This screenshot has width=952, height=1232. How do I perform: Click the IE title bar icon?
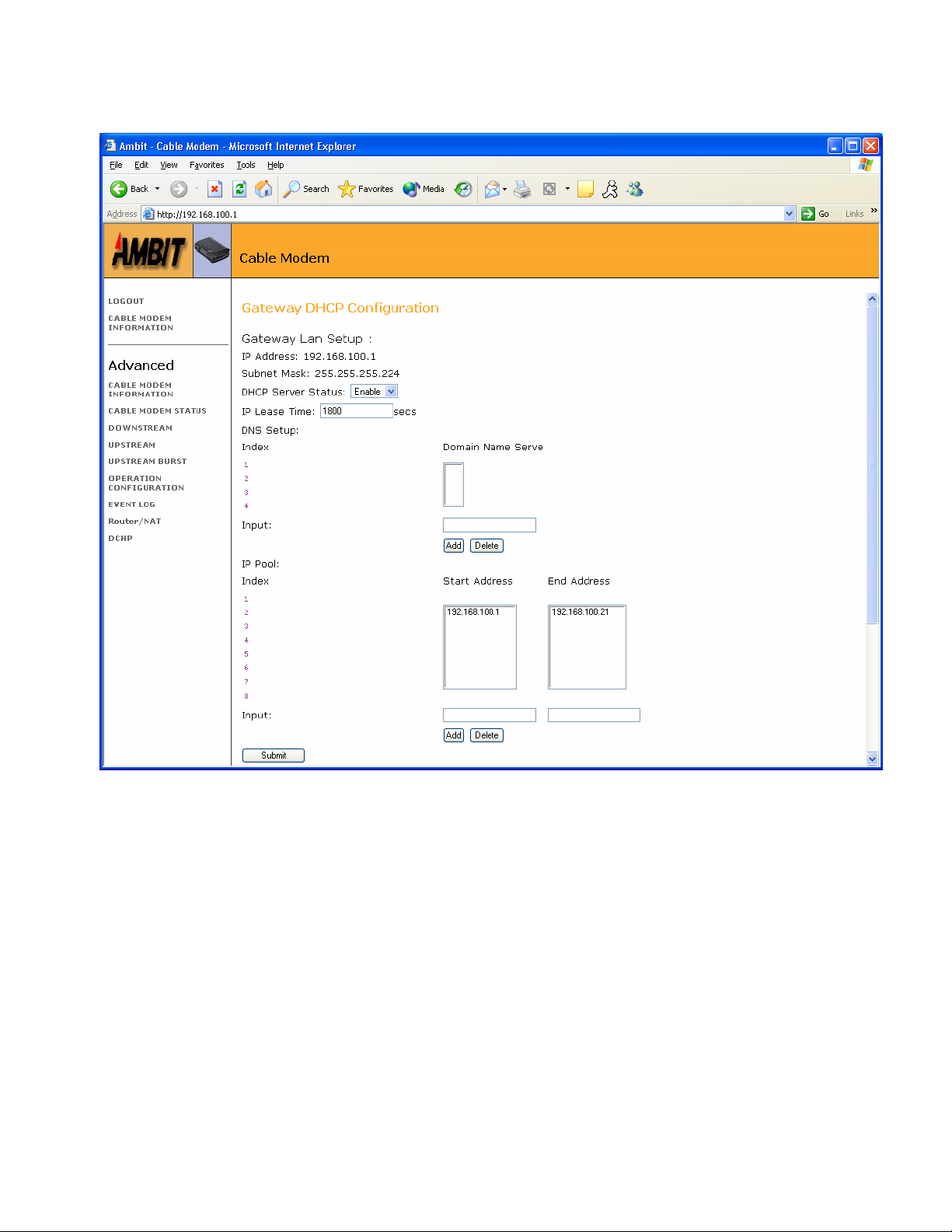coord(110,145)
